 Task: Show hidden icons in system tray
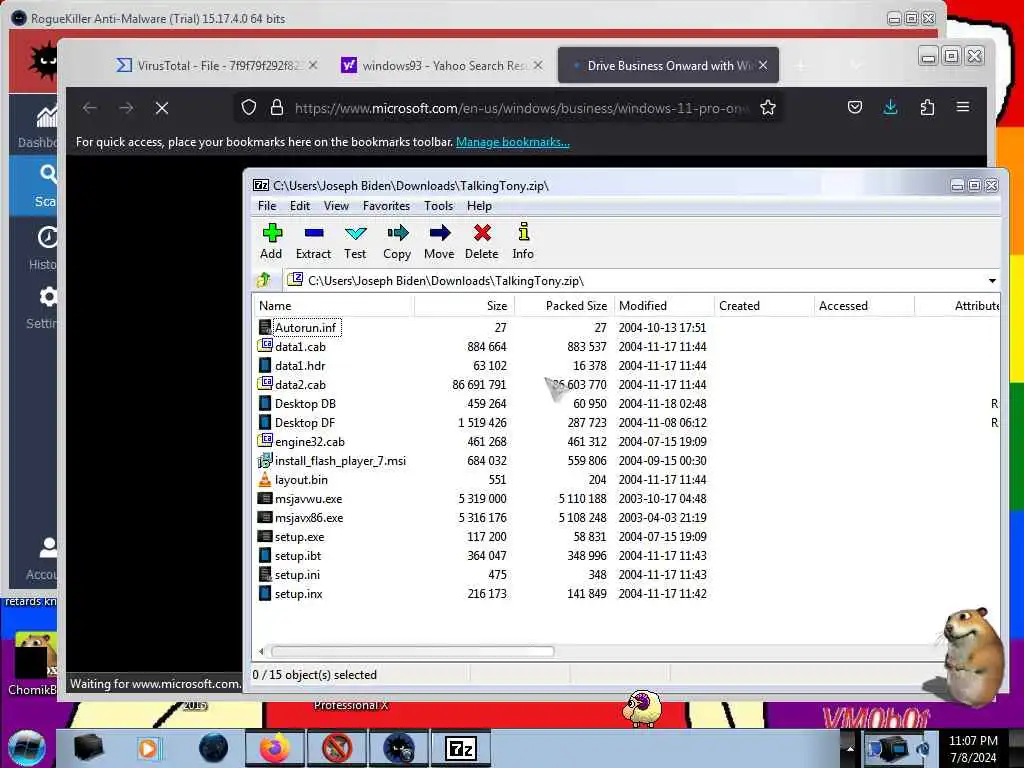(850, 748)
